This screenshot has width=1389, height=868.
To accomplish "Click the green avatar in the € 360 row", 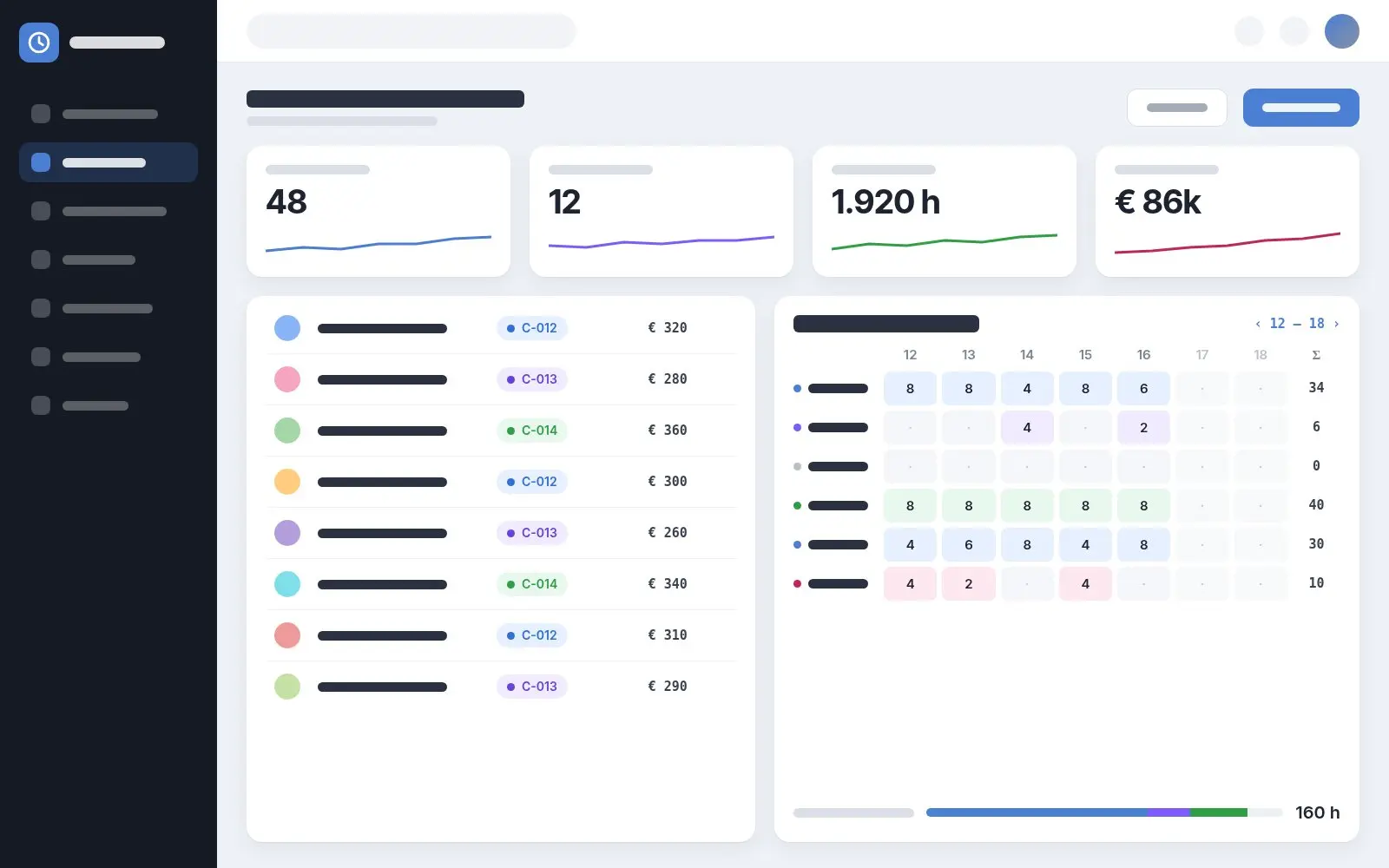I will point(287,431).
